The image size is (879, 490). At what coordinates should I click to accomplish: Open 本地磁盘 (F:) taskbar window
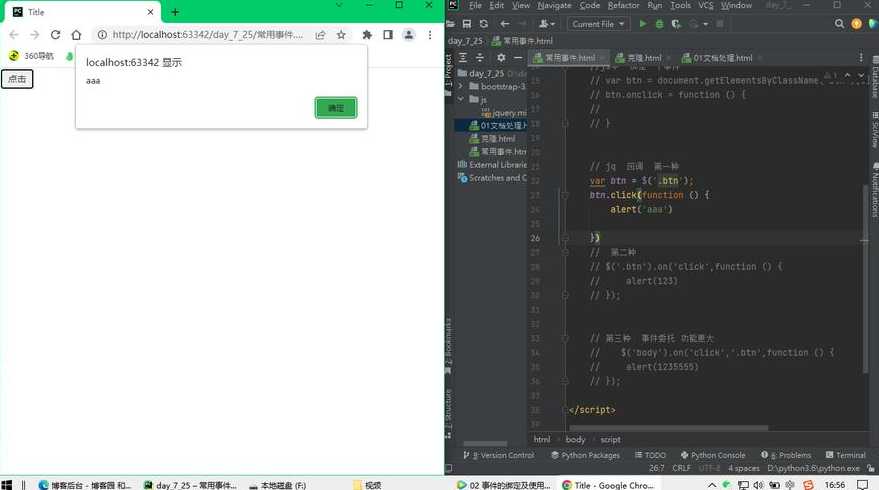tap(278, 485)
